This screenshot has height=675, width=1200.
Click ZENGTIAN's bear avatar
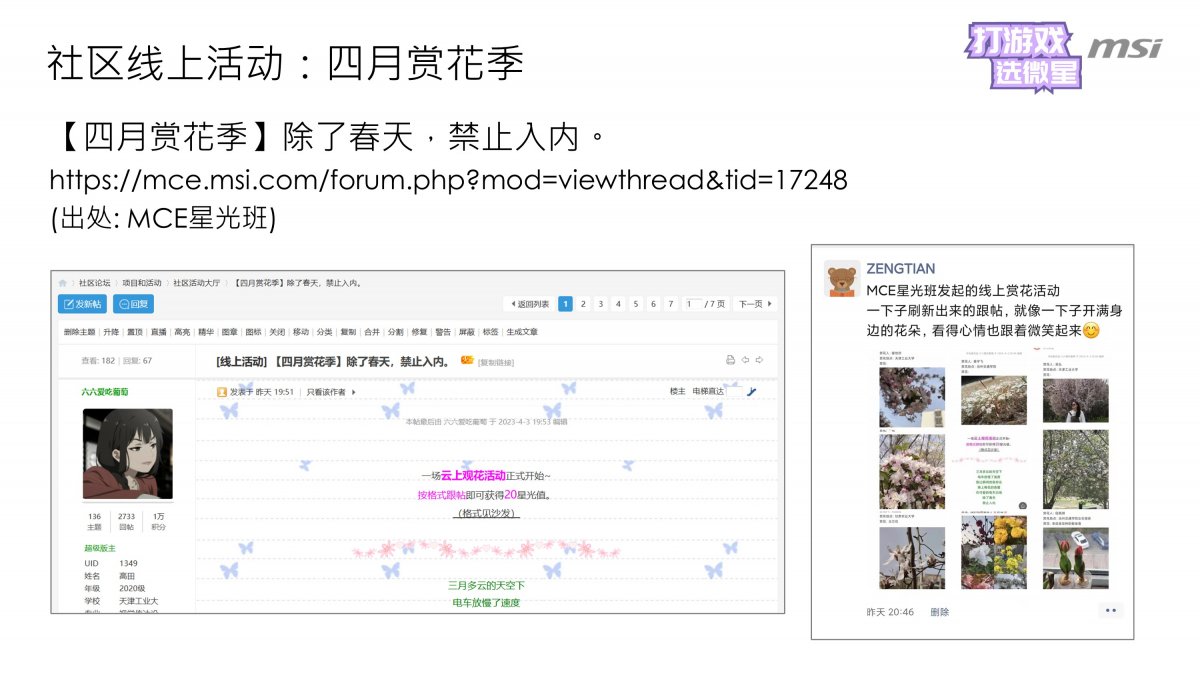[842, 279]
